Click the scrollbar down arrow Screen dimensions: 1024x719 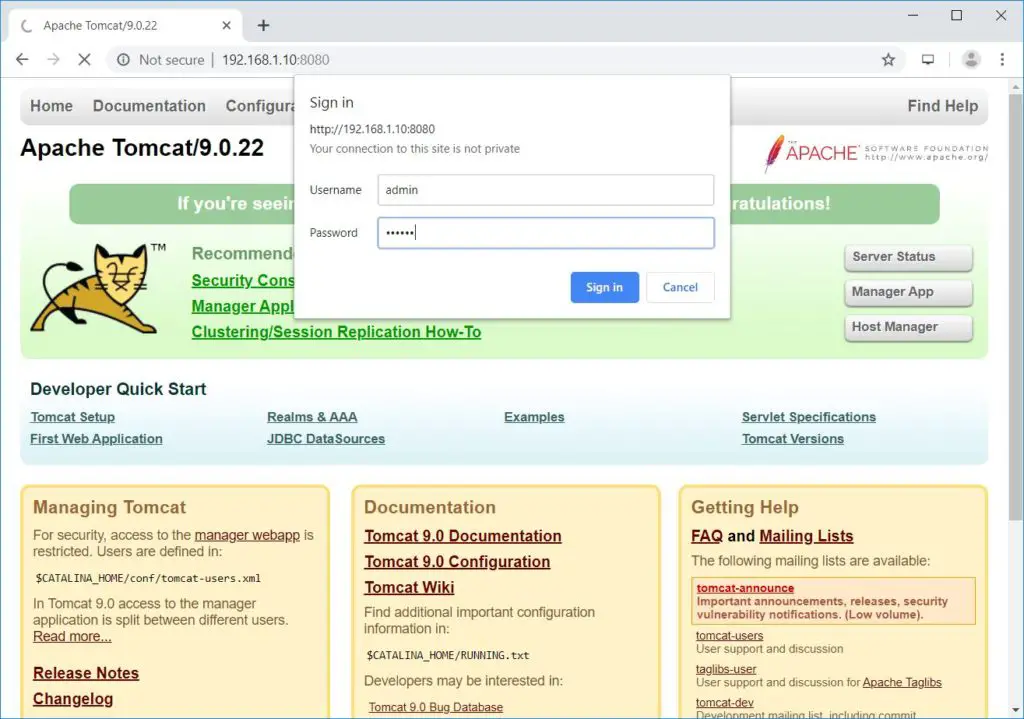pyautogui.click(x=1016, y=710)
